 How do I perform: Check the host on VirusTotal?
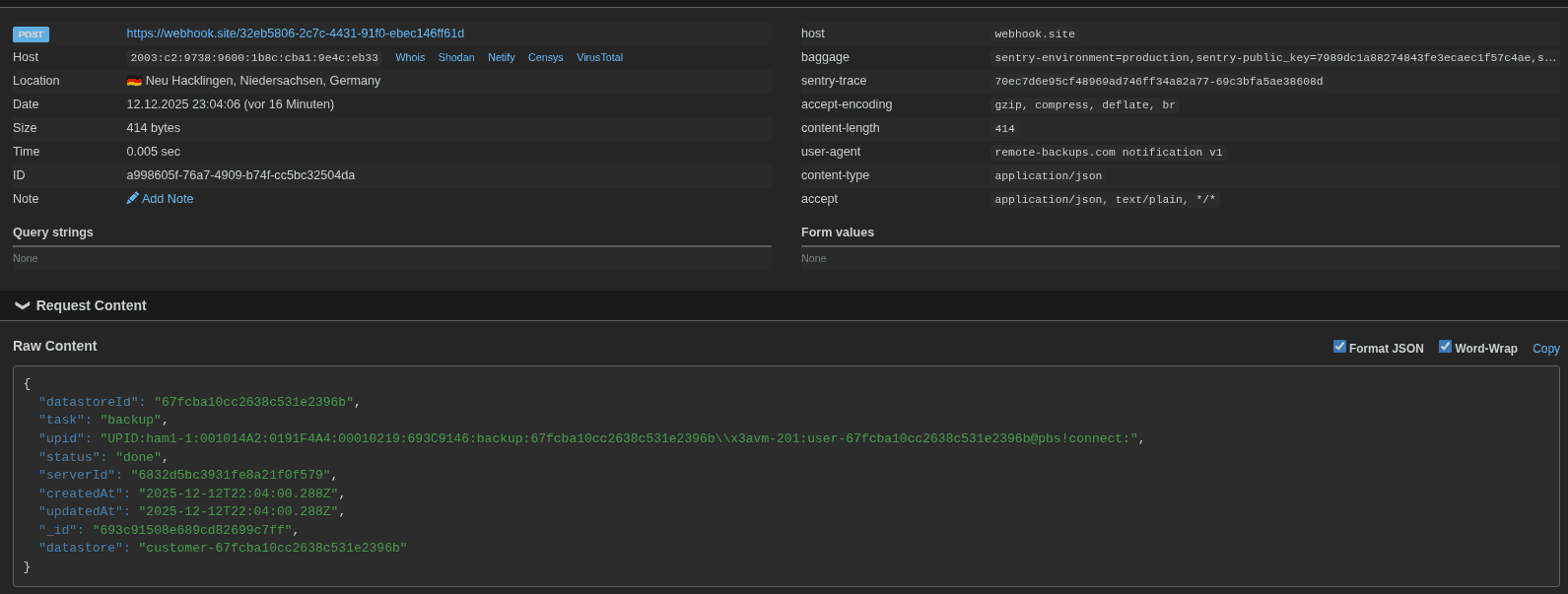pyautogui.click(x=599, y=58)
